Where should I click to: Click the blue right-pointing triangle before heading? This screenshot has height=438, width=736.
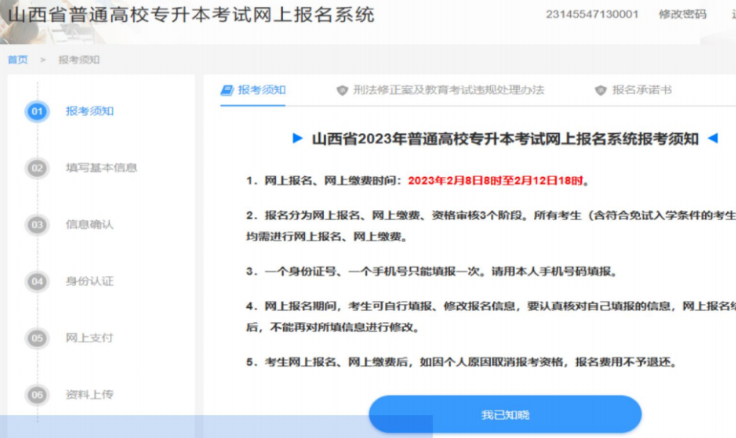click(297, 138)
